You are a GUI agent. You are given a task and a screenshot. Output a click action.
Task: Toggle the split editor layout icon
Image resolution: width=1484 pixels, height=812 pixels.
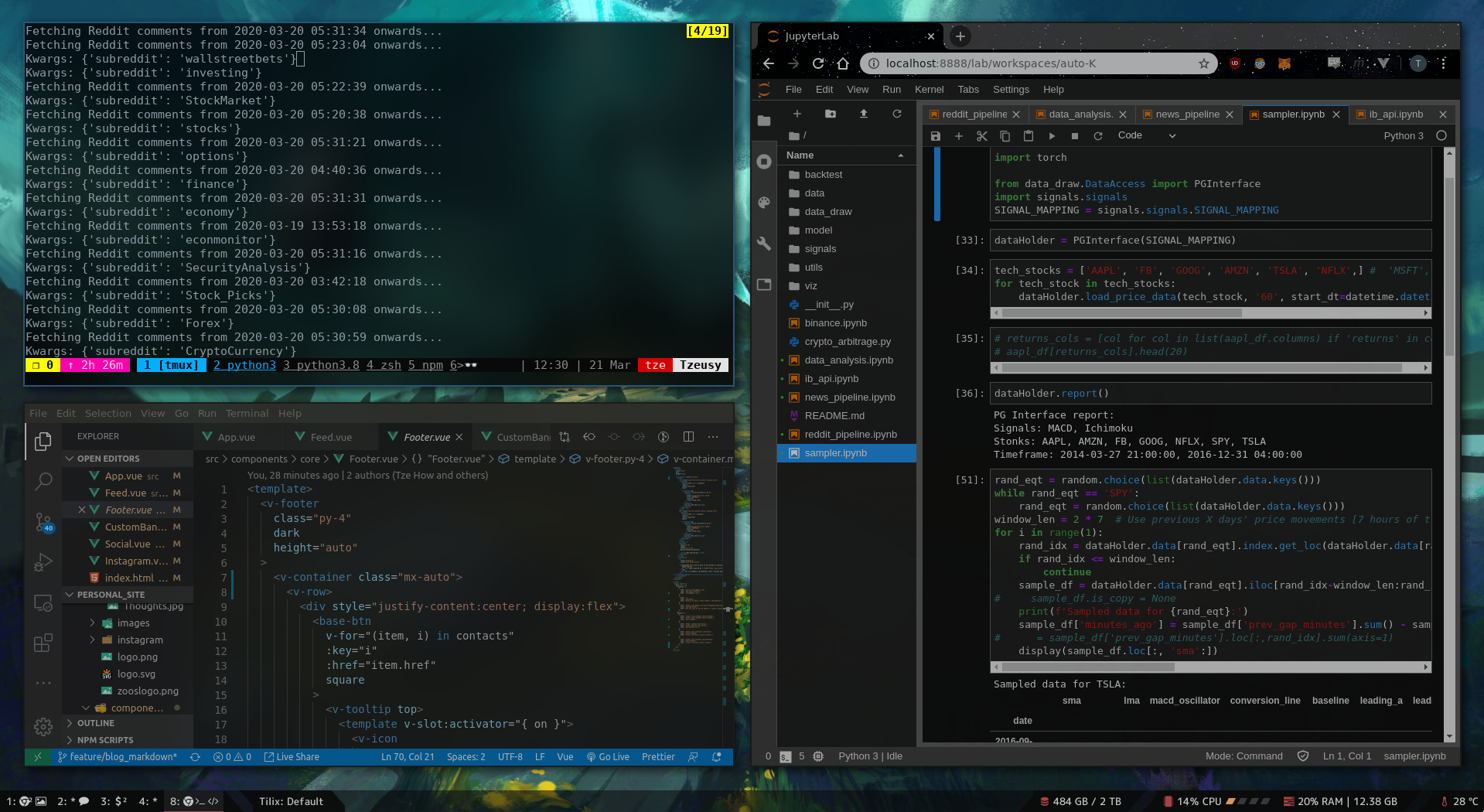688,436
